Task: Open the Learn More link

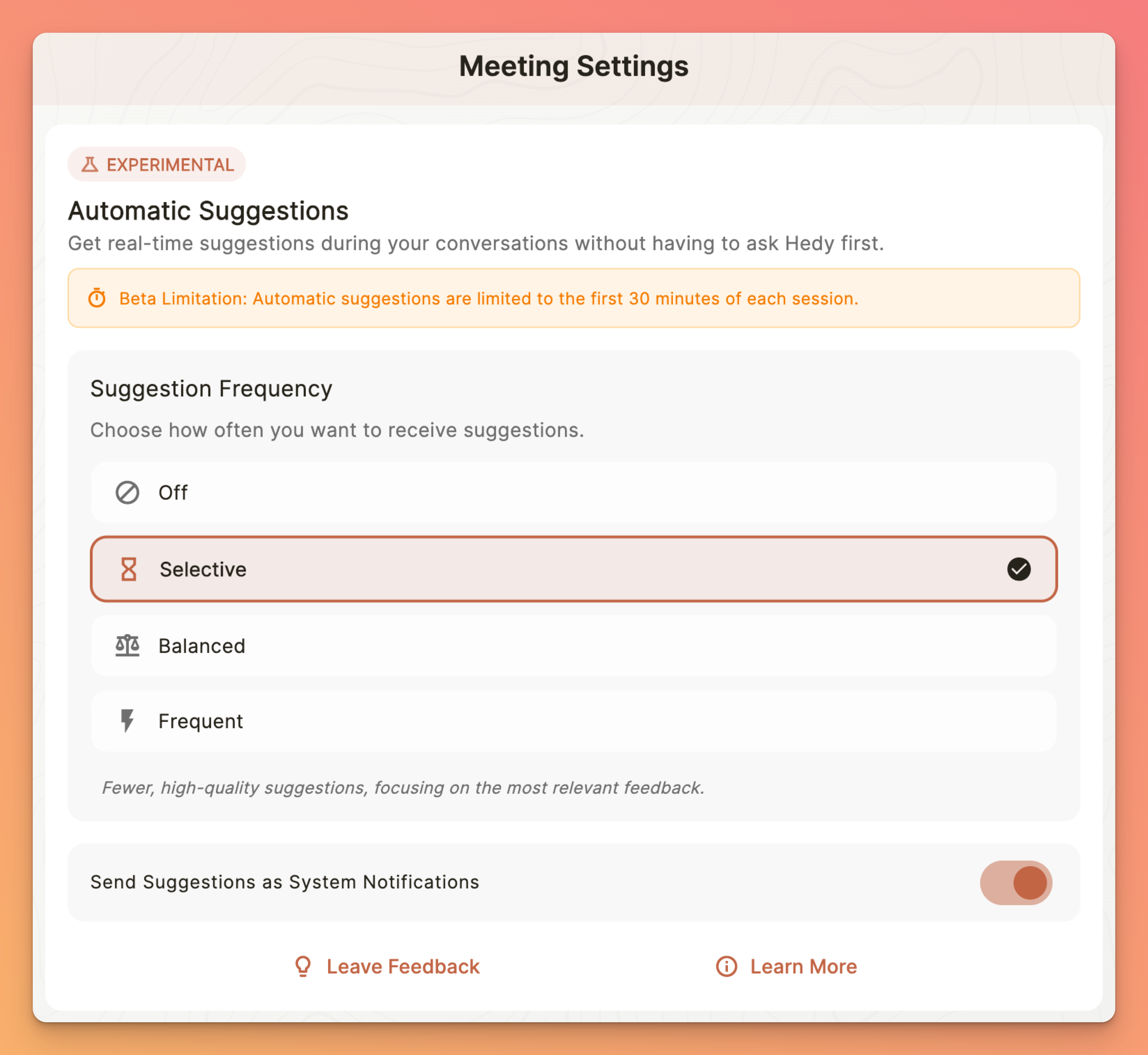Action: (x=803, y=967)
